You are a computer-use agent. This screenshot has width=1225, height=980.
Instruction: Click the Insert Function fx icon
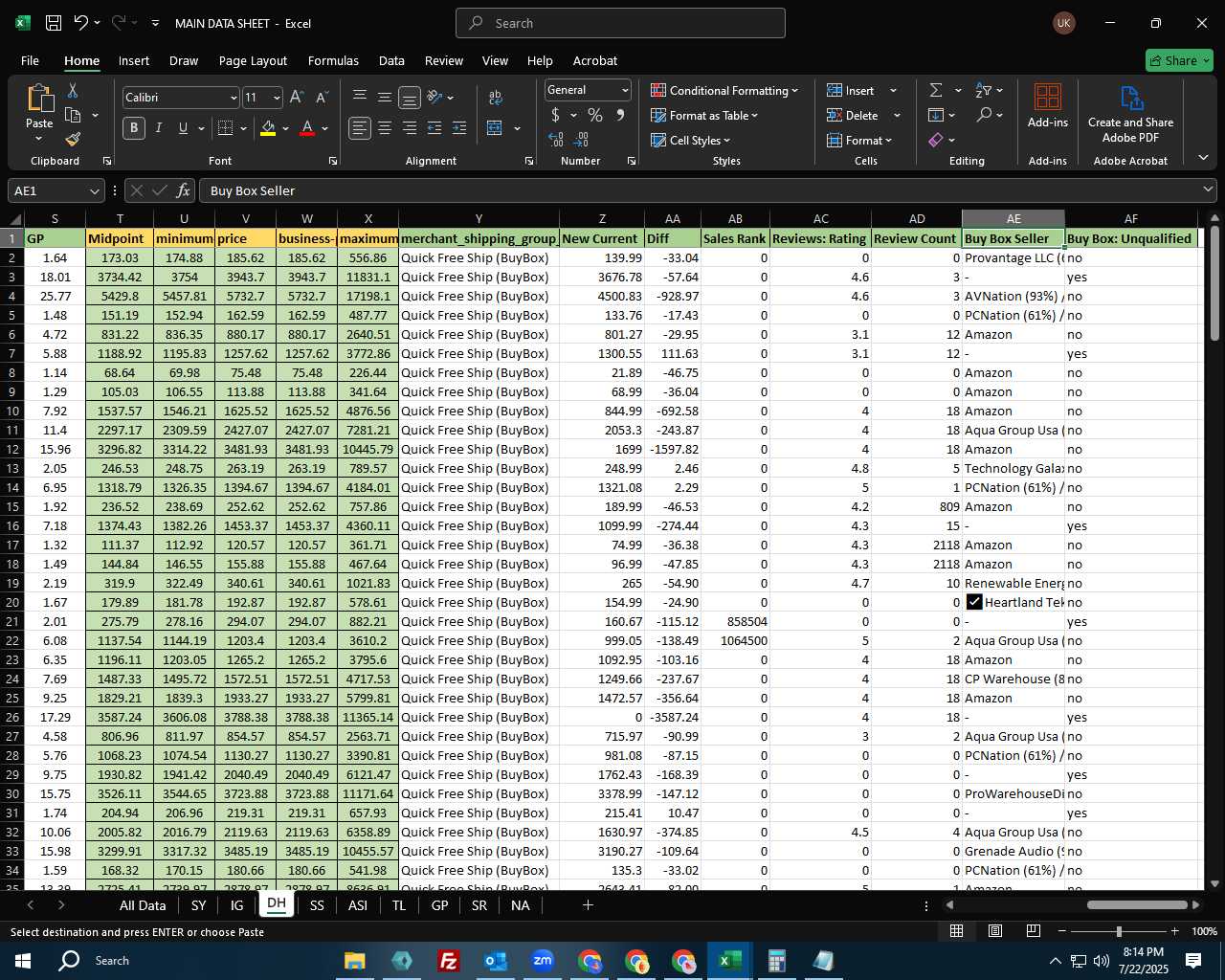[x=184, y=190]
